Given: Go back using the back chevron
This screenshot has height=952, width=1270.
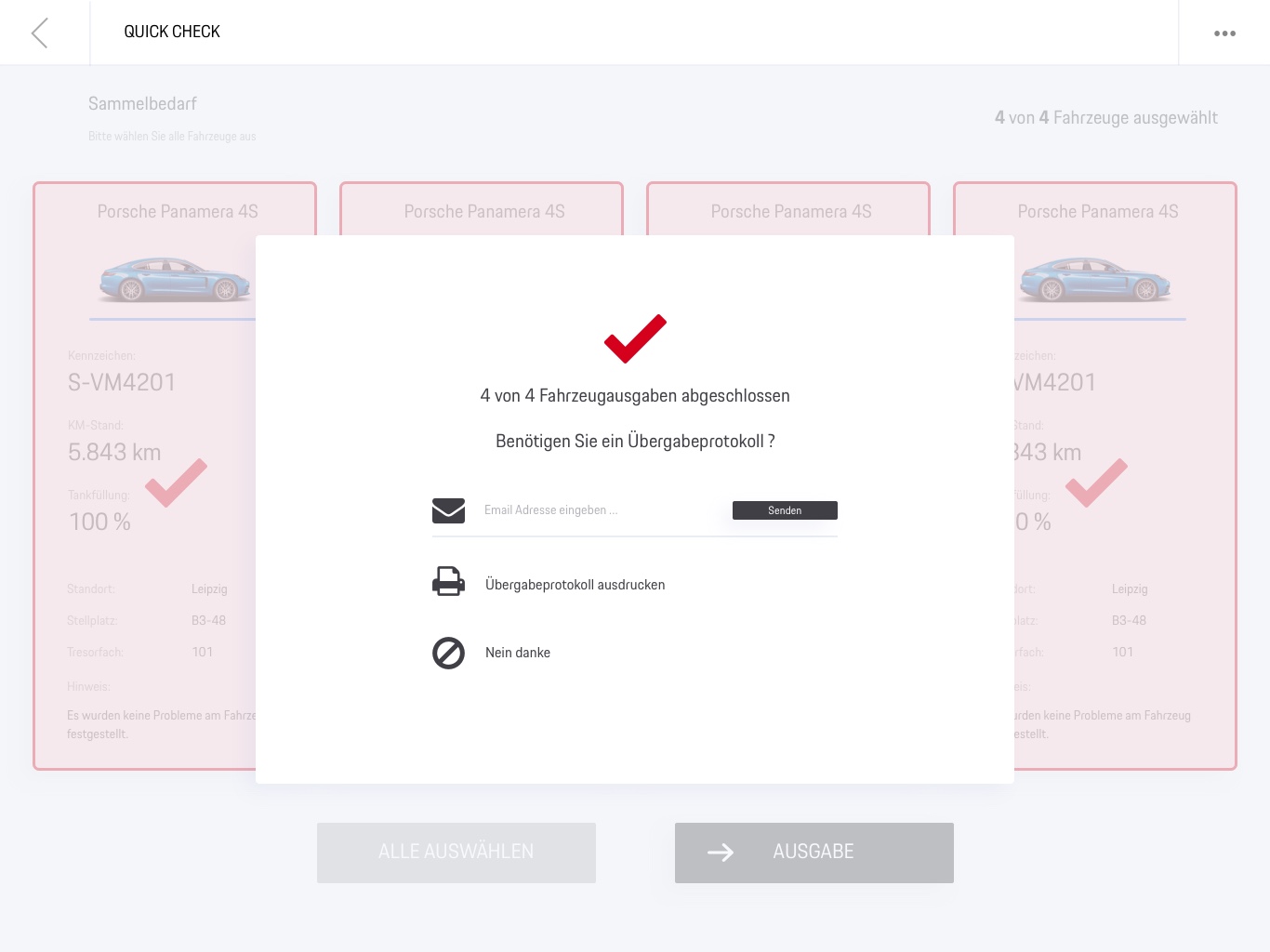Looking at the screenshot, I should pyautogui.click(x=39, y=33).
